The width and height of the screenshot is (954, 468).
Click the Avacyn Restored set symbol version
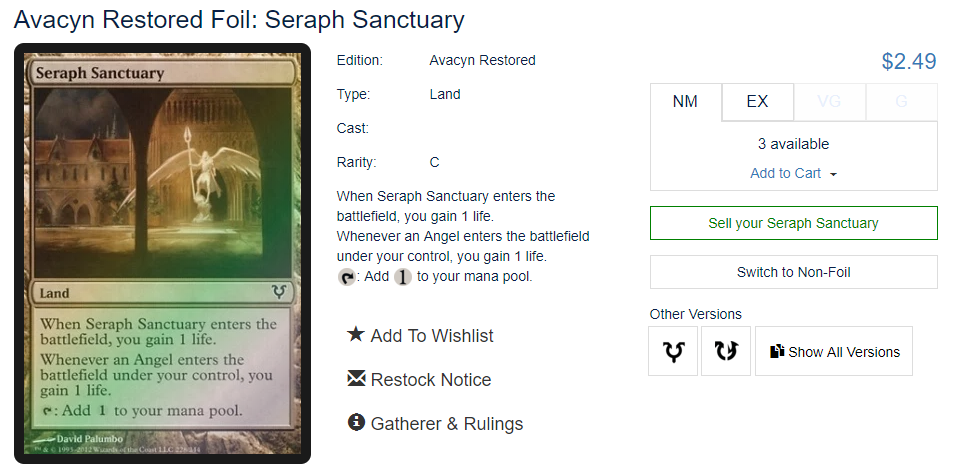click(x=673, y=351)
